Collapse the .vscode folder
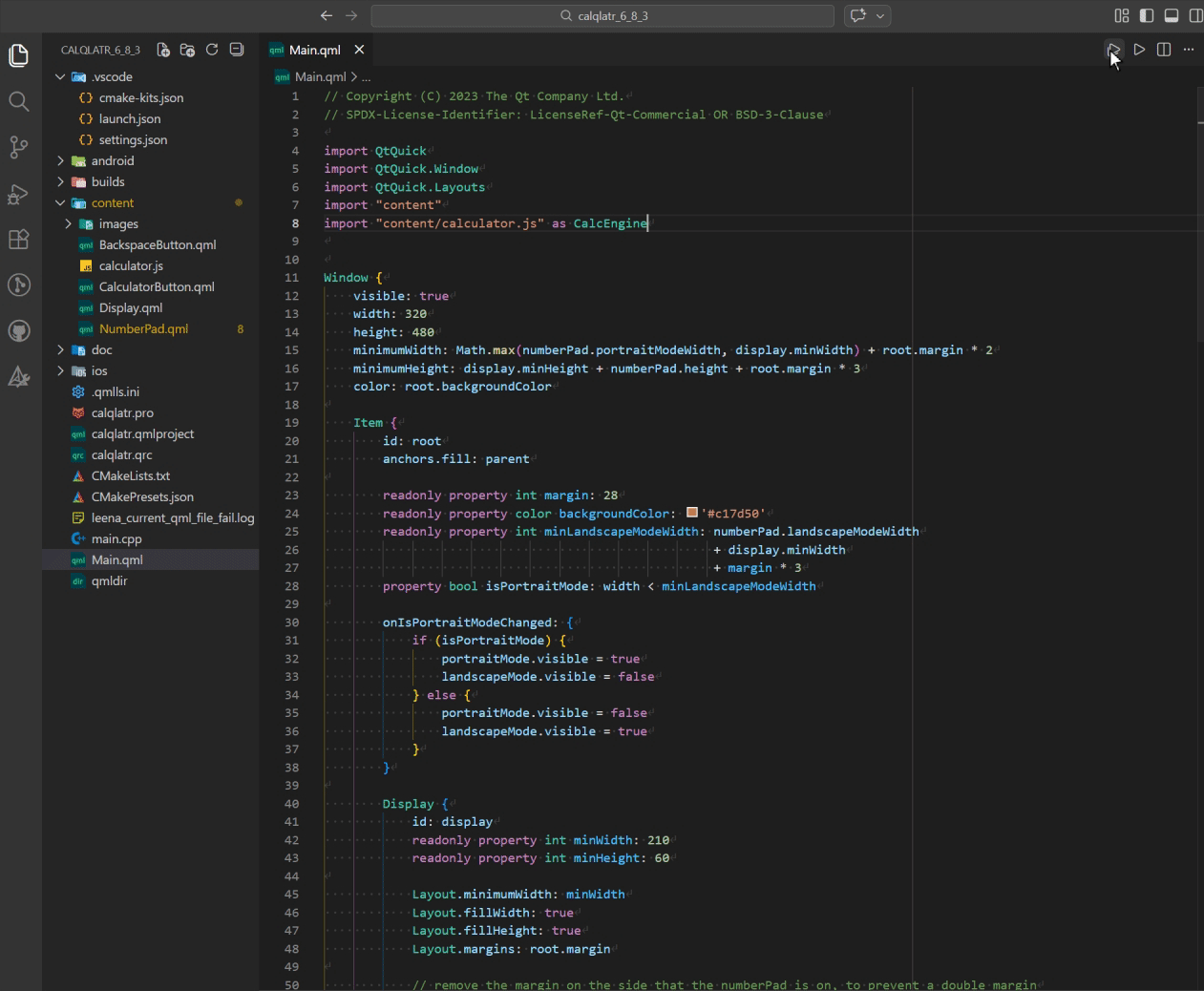1204x991 pixels. click(x=60, y=76)
